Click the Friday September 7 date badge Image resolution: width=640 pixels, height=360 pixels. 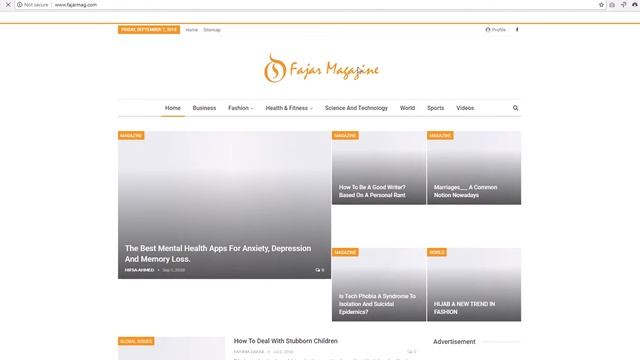click(x=149, y=30)
